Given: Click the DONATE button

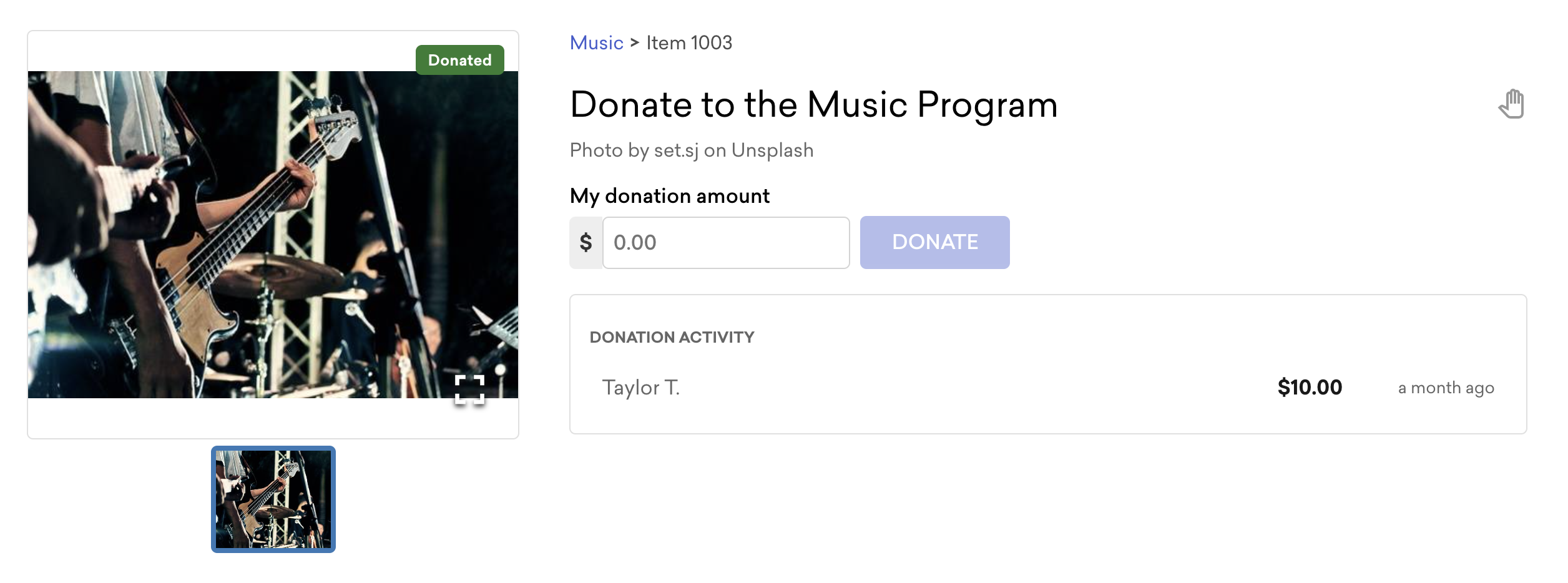Looking at the screenshot, I should (x=934, y=242).
